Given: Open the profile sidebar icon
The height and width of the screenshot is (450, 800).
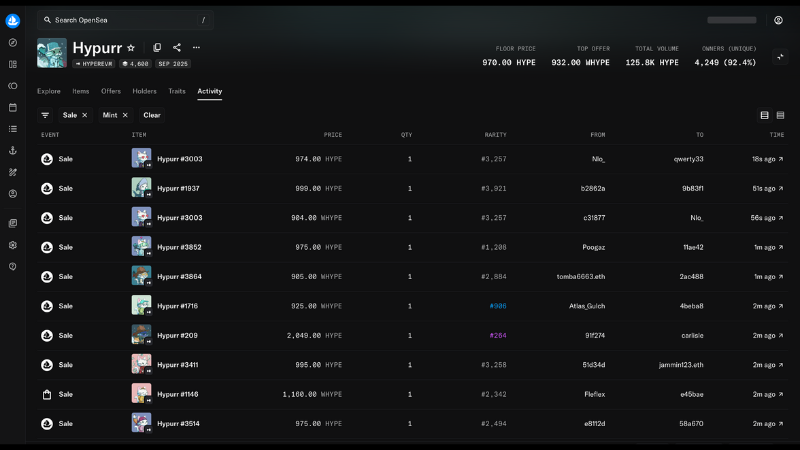Looking at the screenshot, I should [13, 194].
